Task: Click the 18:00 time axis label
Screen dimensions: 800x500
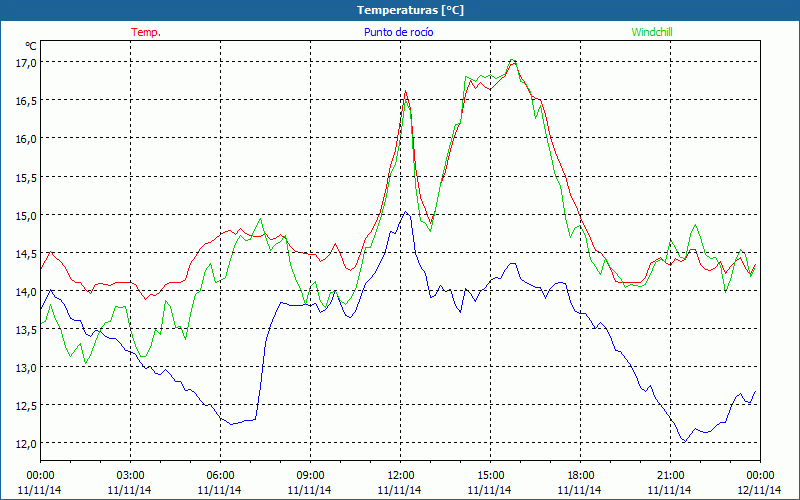Action: point(580,476)
